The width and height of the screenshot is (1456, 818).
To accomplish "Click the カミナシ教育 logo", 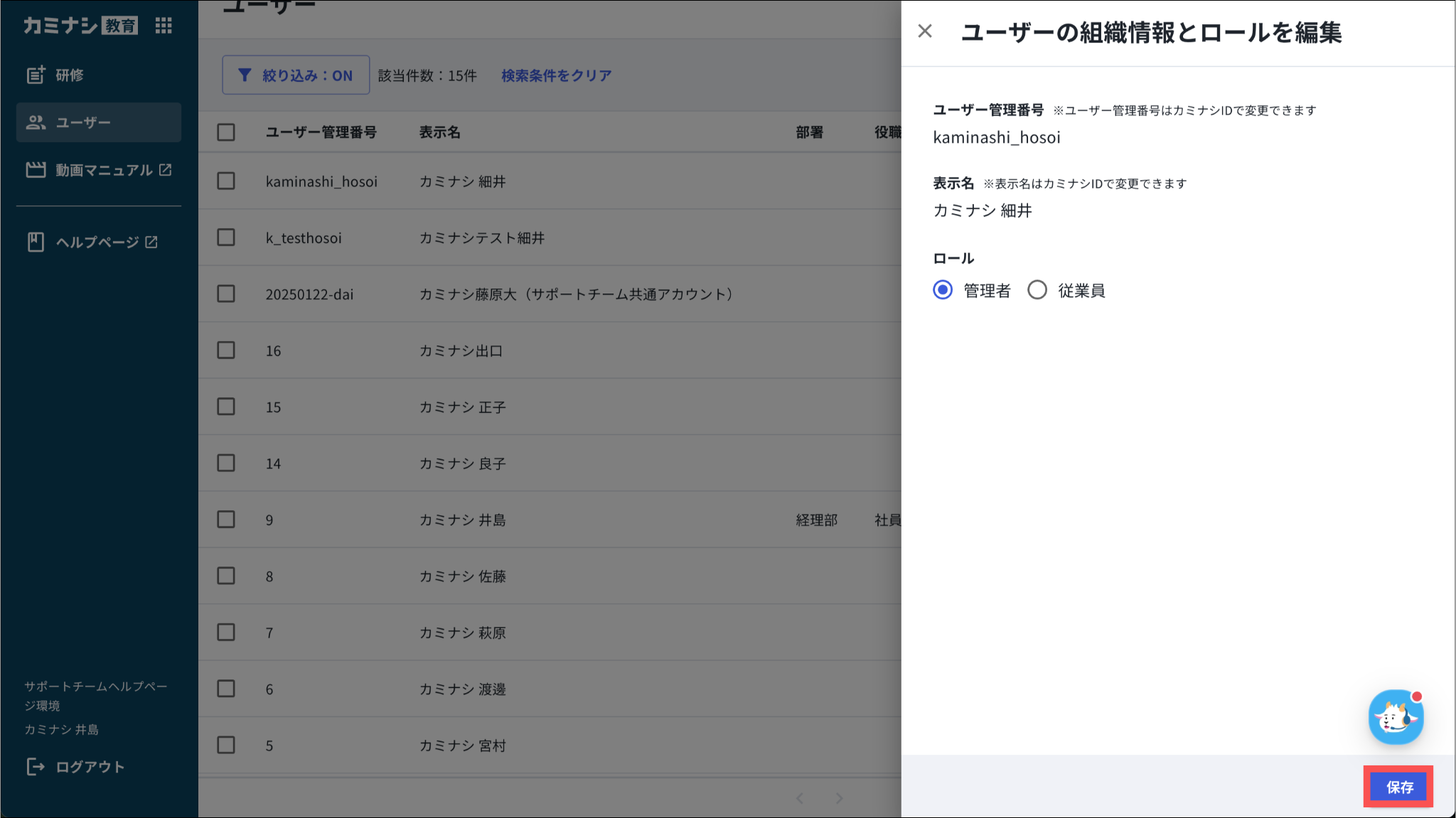I will pyautogui.click(x=80, y=26).
